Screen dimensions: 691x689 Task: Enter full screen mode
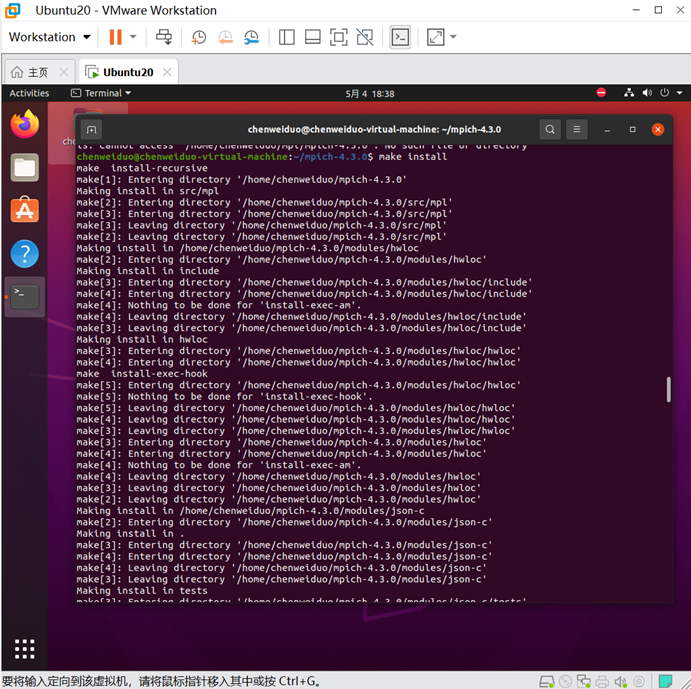pos(338,37)
